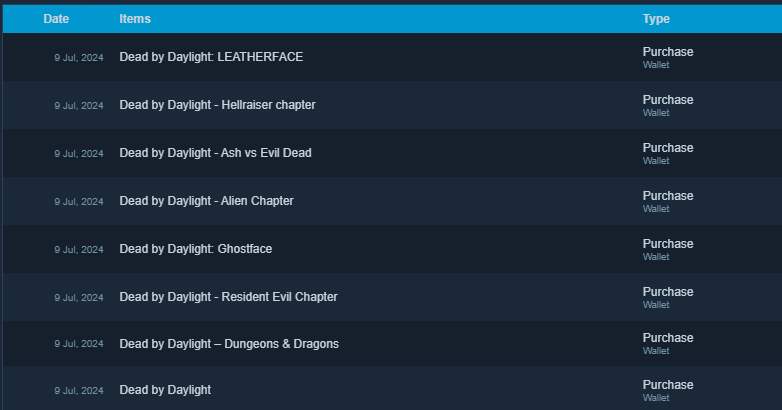Click the Items column header
The image size is (782, 410).
point(135,19)
